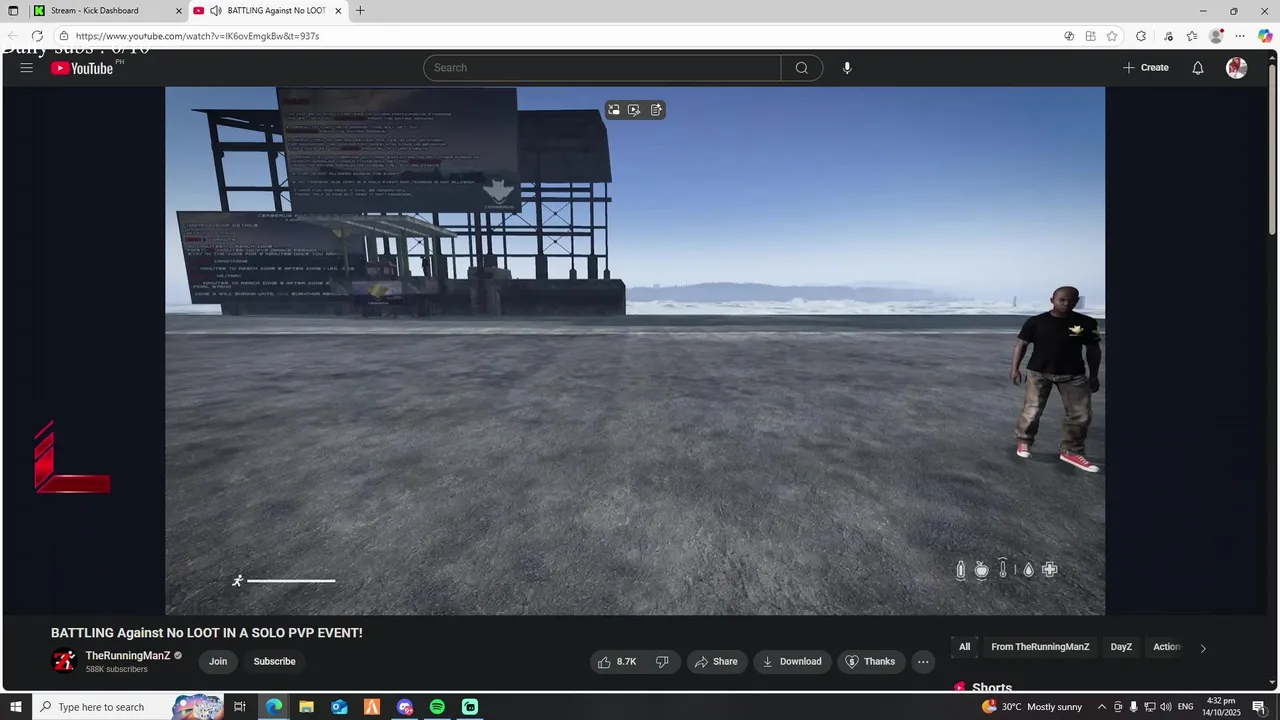Refresh the page in the browser
The width and height of the screenshot is (1280, 720).
tap(37, 36)
